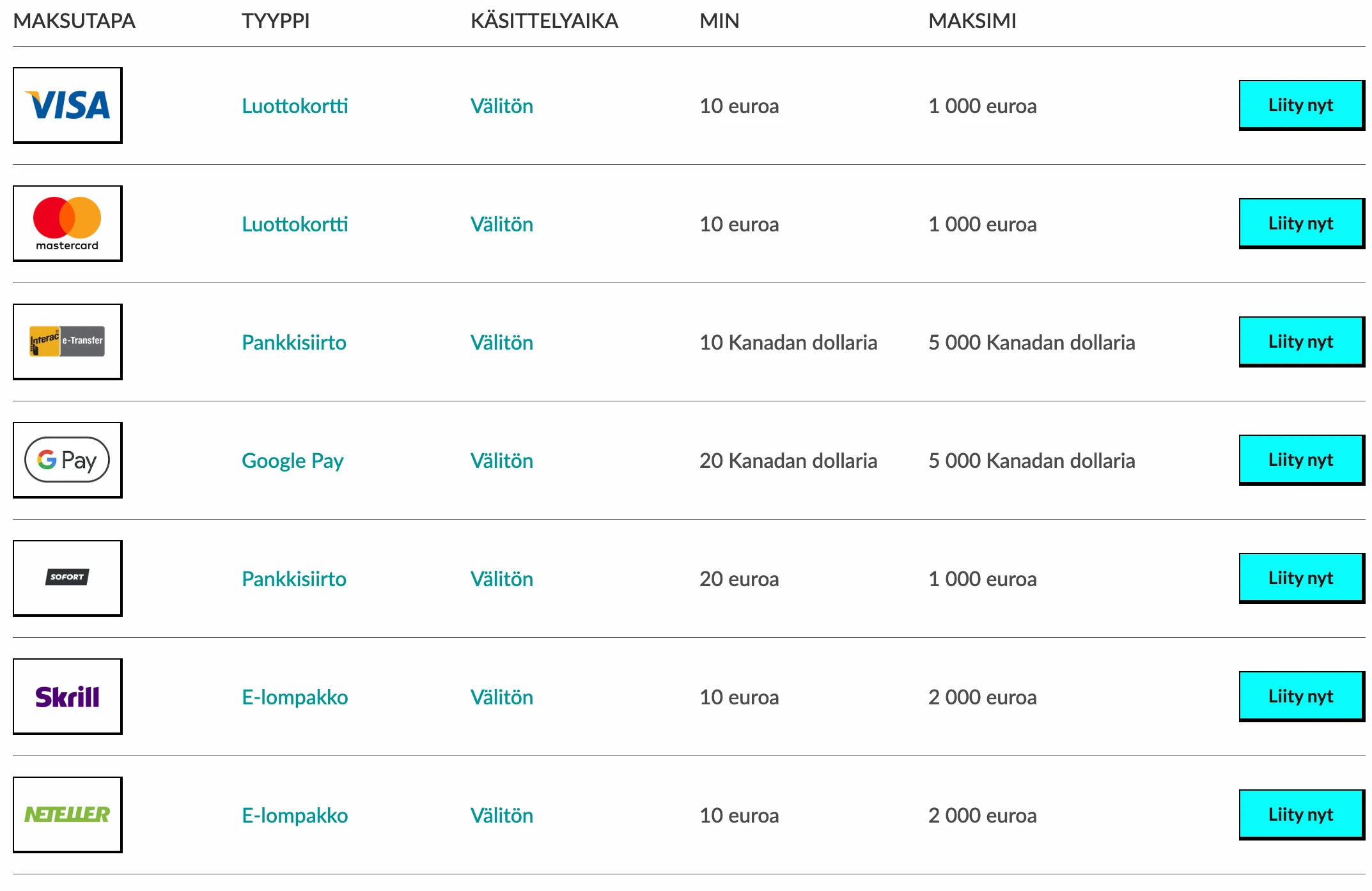This screenshot has width=1372, height=891.
Task: Select the KÄSITTELYAIKA column header
Action: 544,21
